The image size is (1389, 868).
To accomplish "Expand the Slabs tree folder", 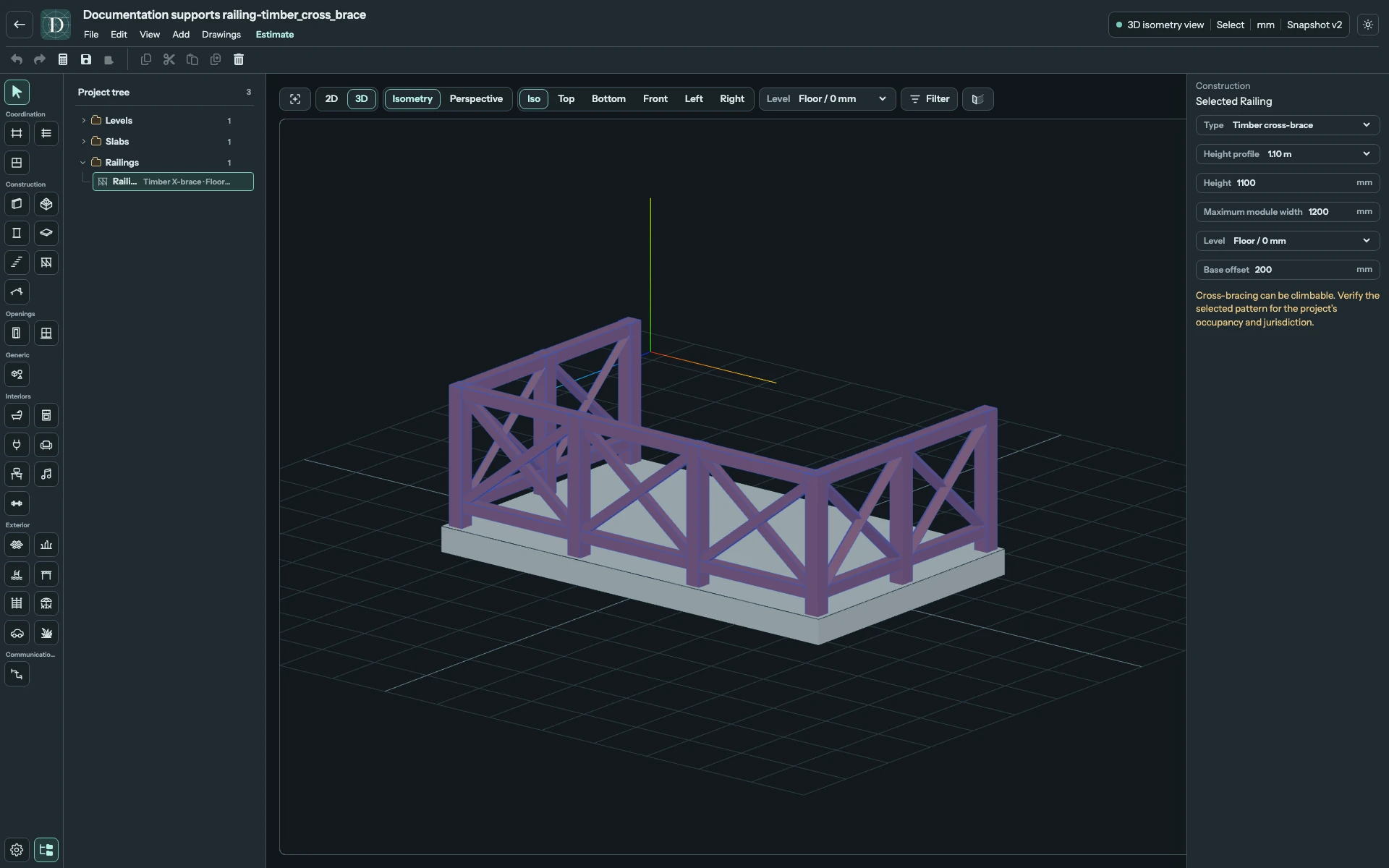I will (84, 142).
